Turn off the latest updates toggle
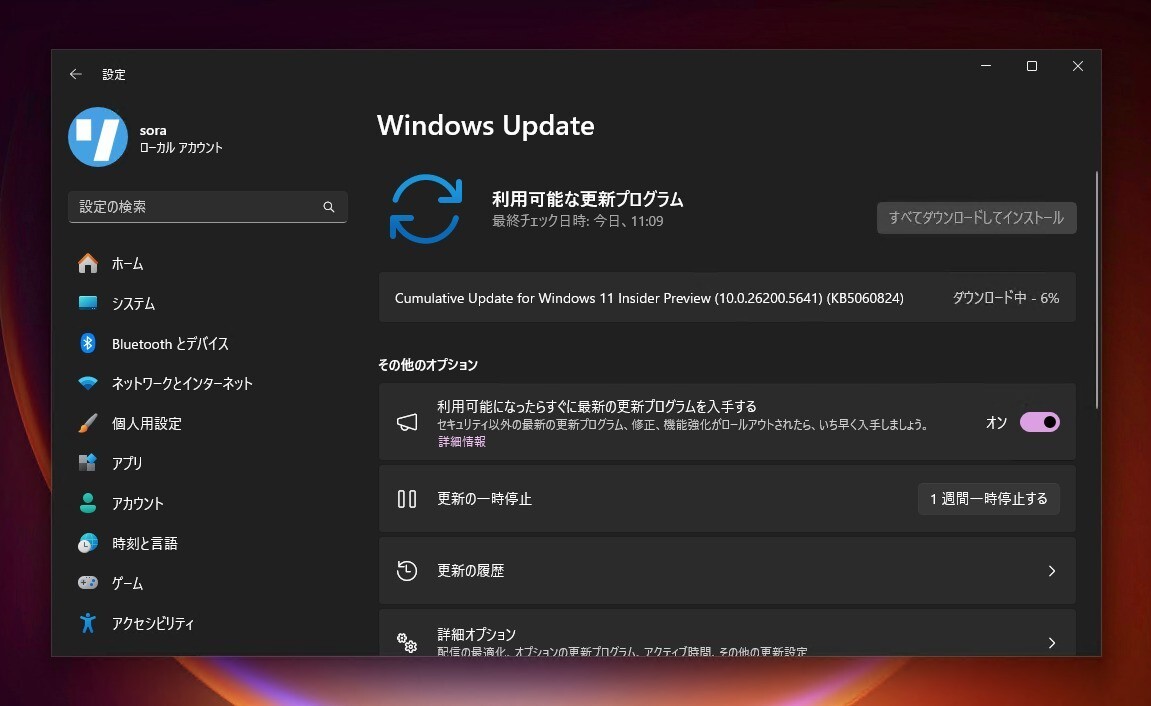 coord(1039,422)
